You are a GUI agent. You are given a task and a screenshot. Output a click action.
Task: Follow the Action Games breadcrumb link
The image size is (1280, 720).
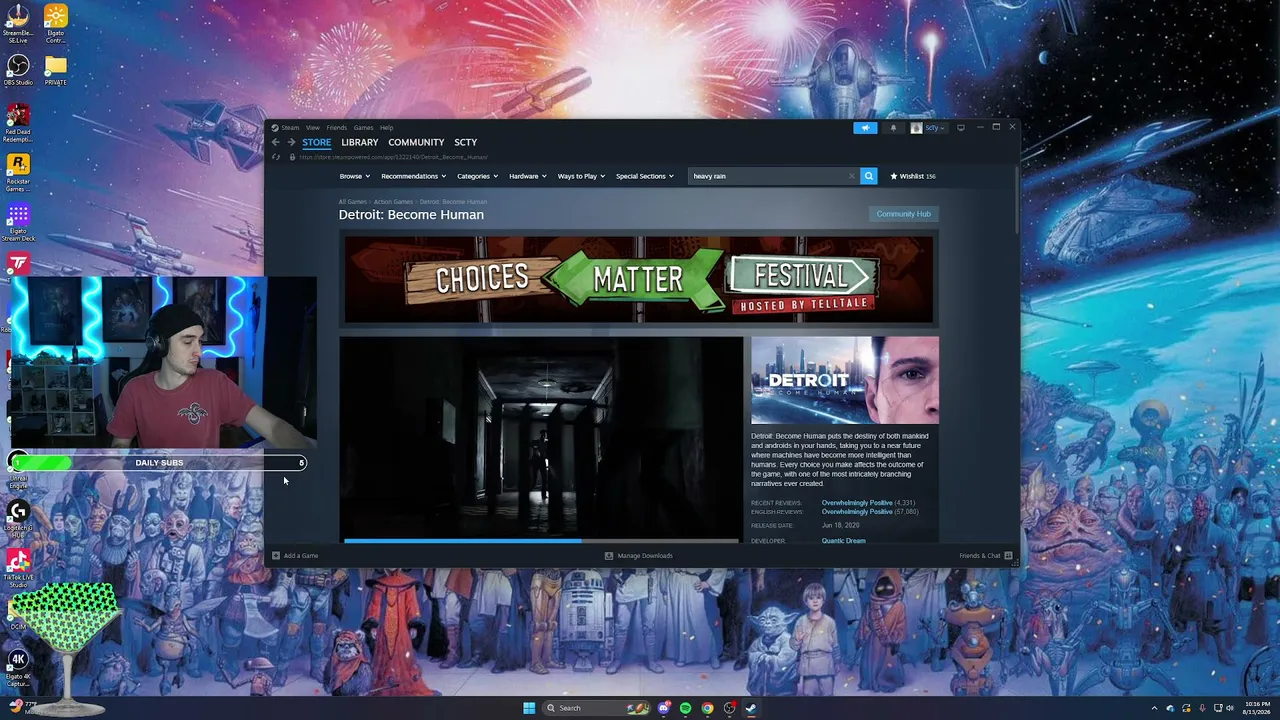(393, 202)
